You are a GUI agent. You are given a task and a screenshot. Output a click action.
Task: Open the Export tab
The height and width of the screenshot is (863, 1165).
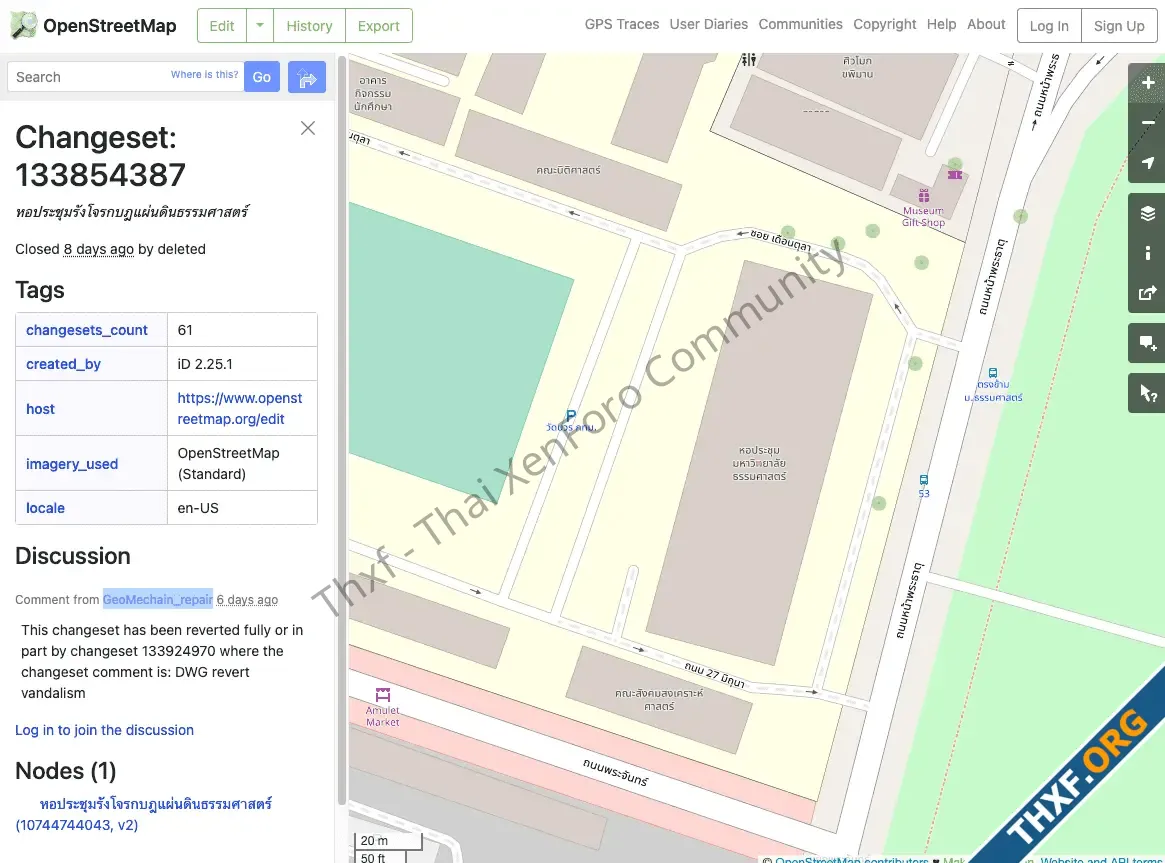pyautogui.click(x=379, y=25)
